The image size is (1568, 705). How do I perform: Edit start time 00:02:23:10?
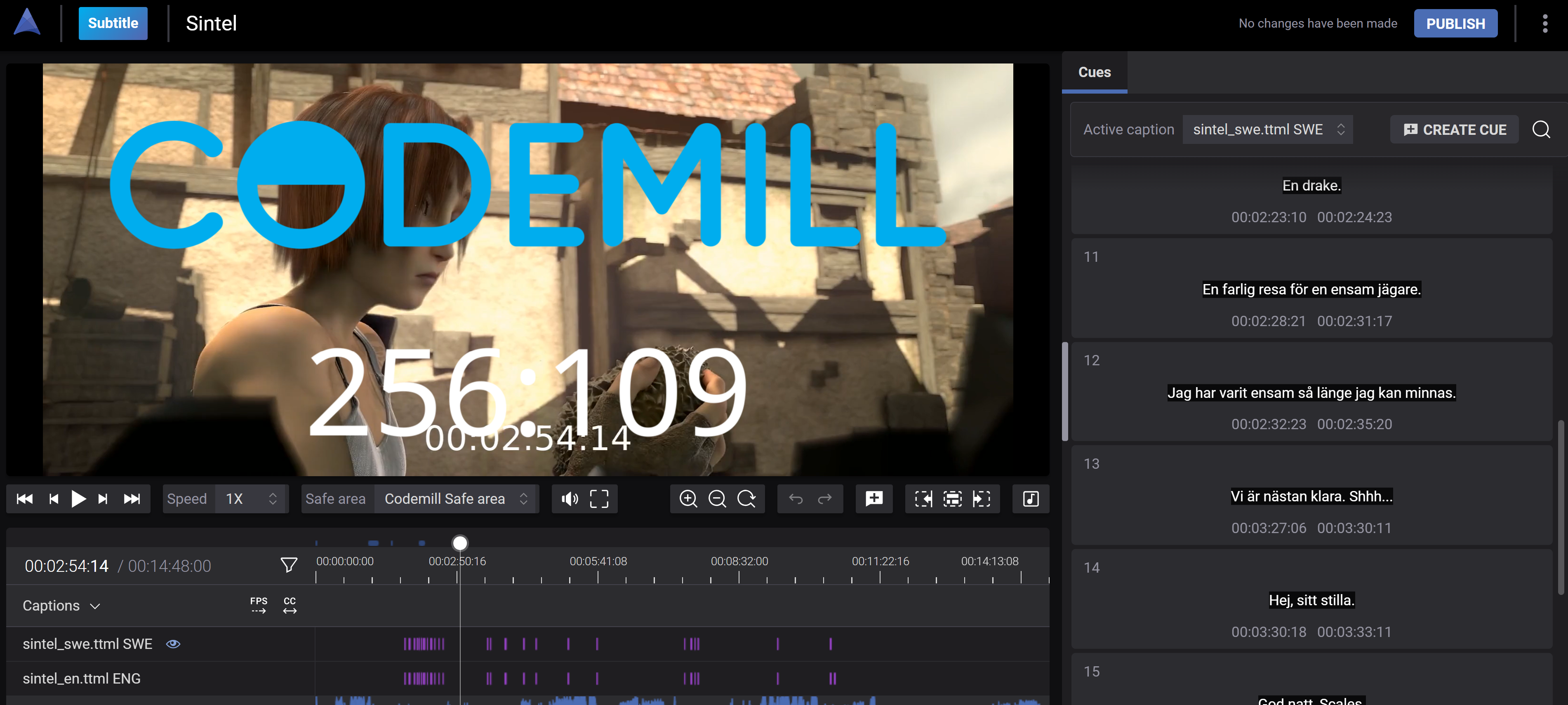1269,217
